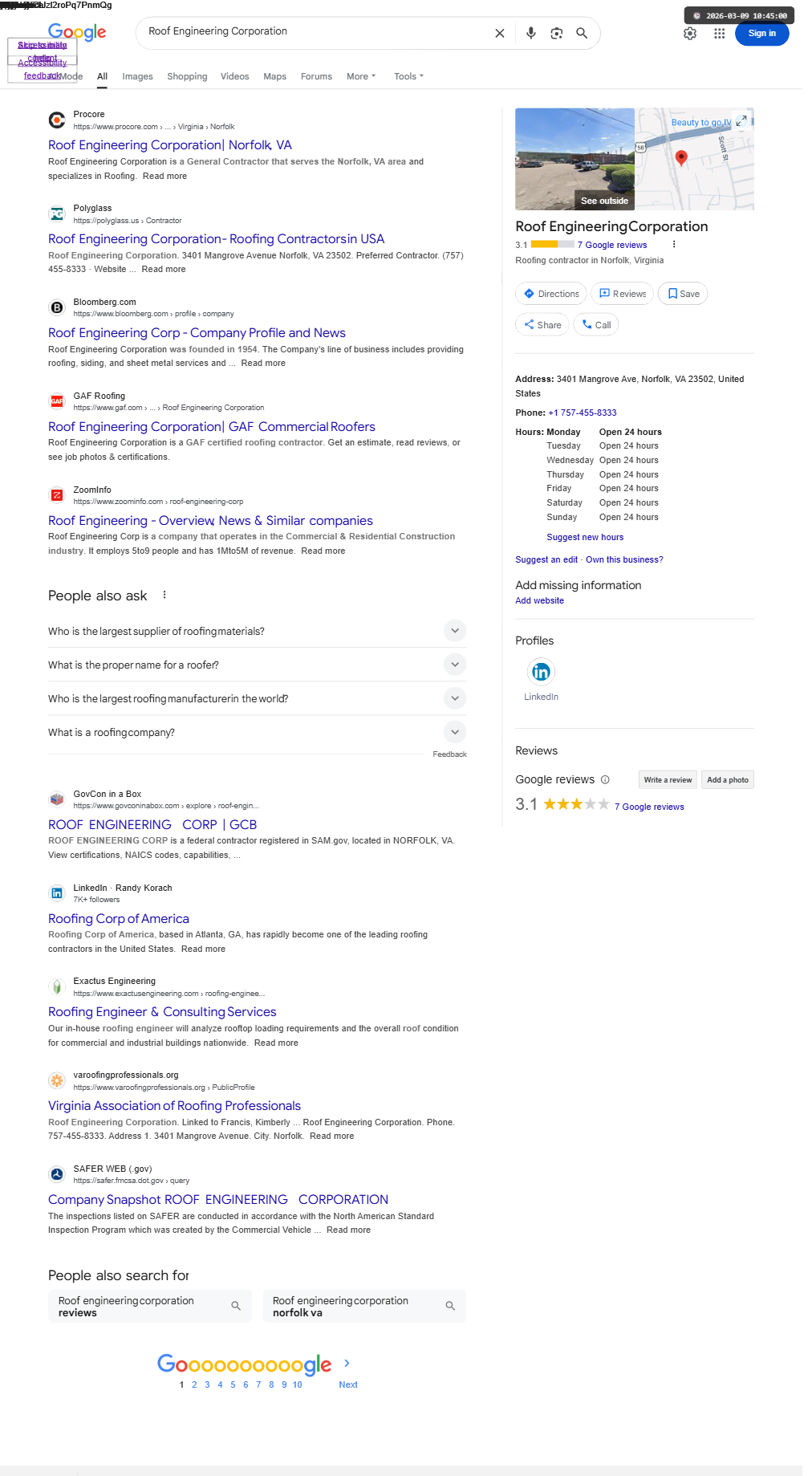Open People also ask options menu
Image resolution: width=812 pixels, height=1476 pixels.
[164, 595]
